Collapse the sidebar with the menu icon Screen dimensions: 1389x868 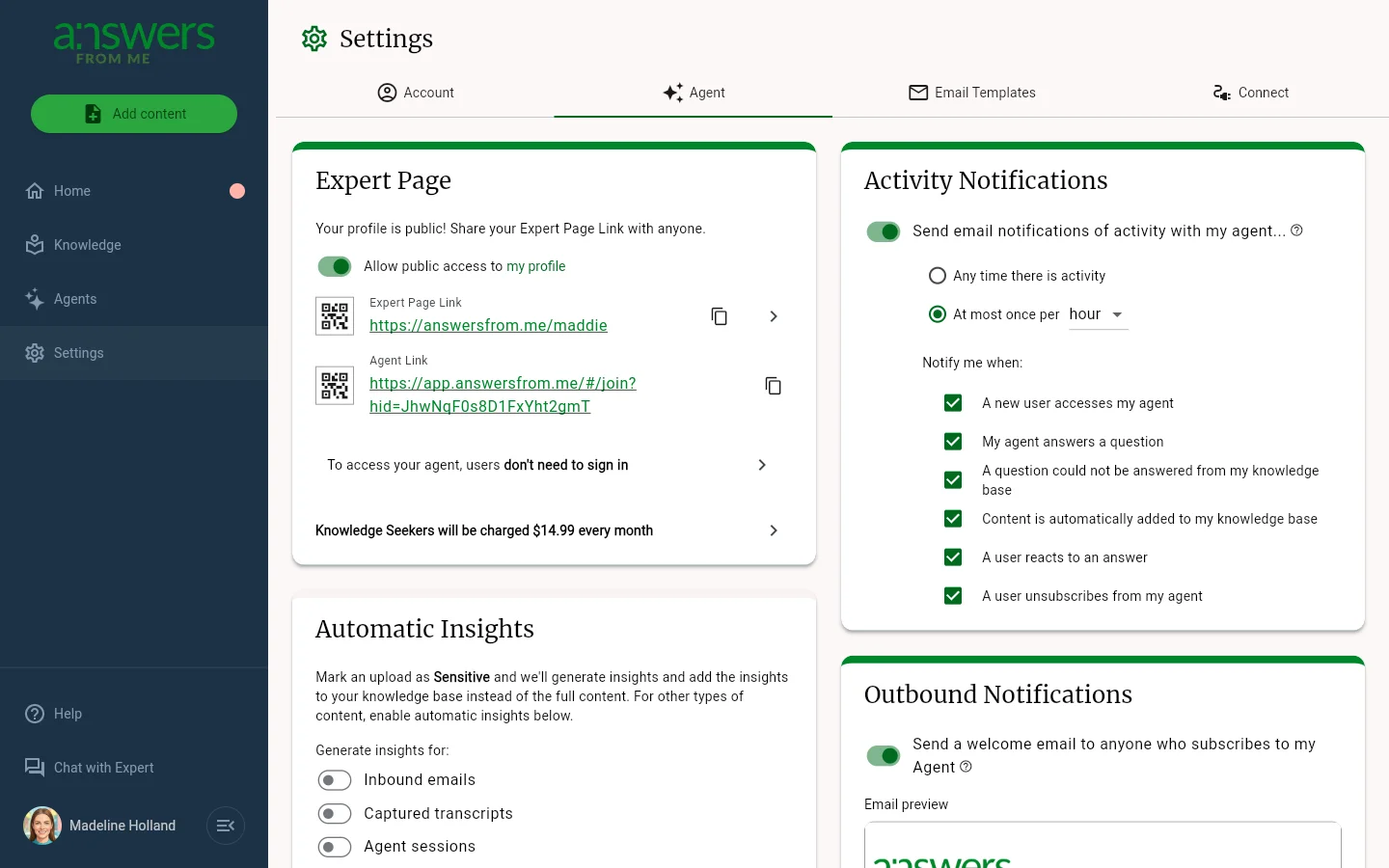pos(226,826)
